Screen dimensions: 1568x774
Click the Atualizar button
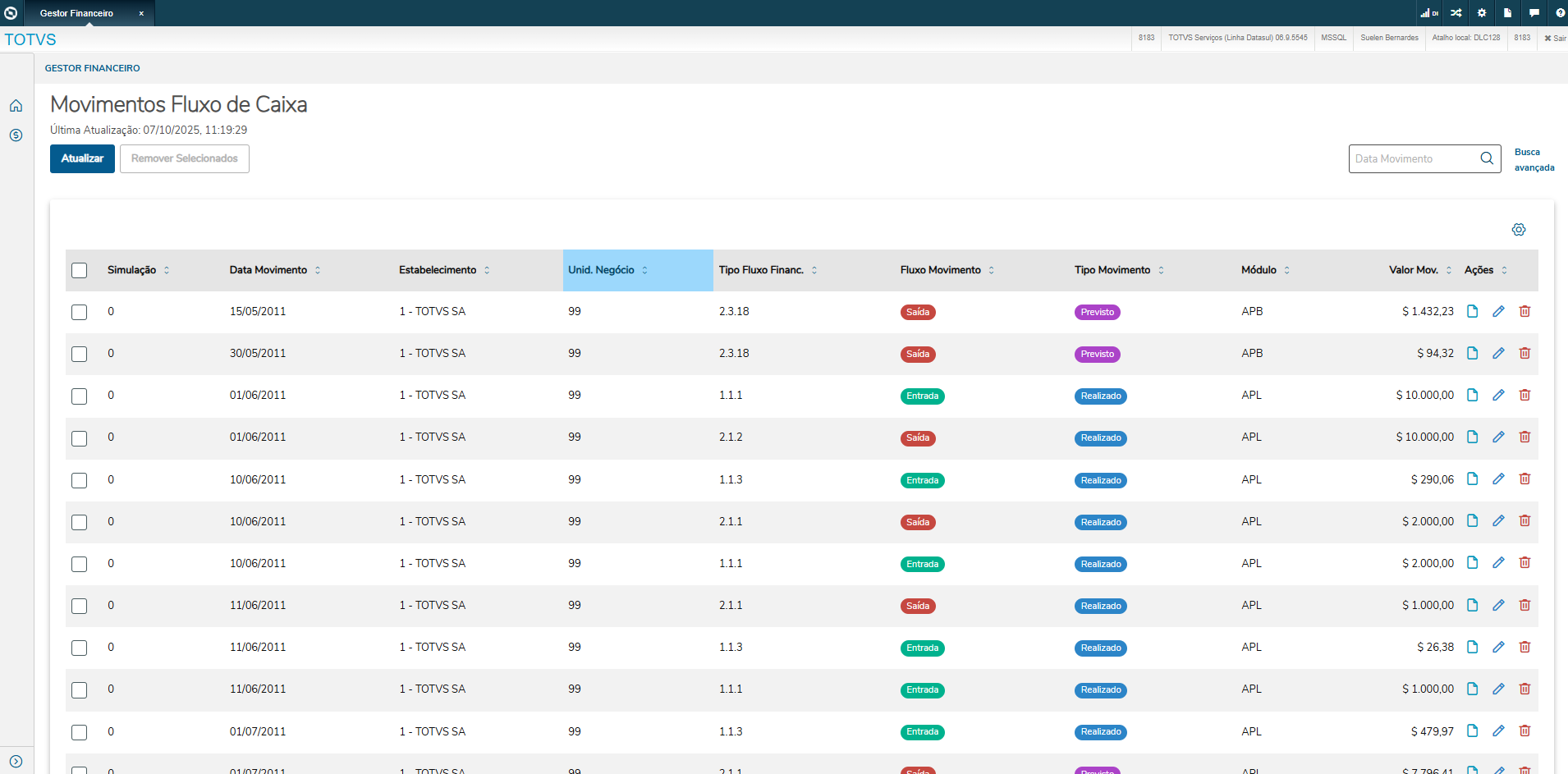pyautogui.click(x=82, y=158)
